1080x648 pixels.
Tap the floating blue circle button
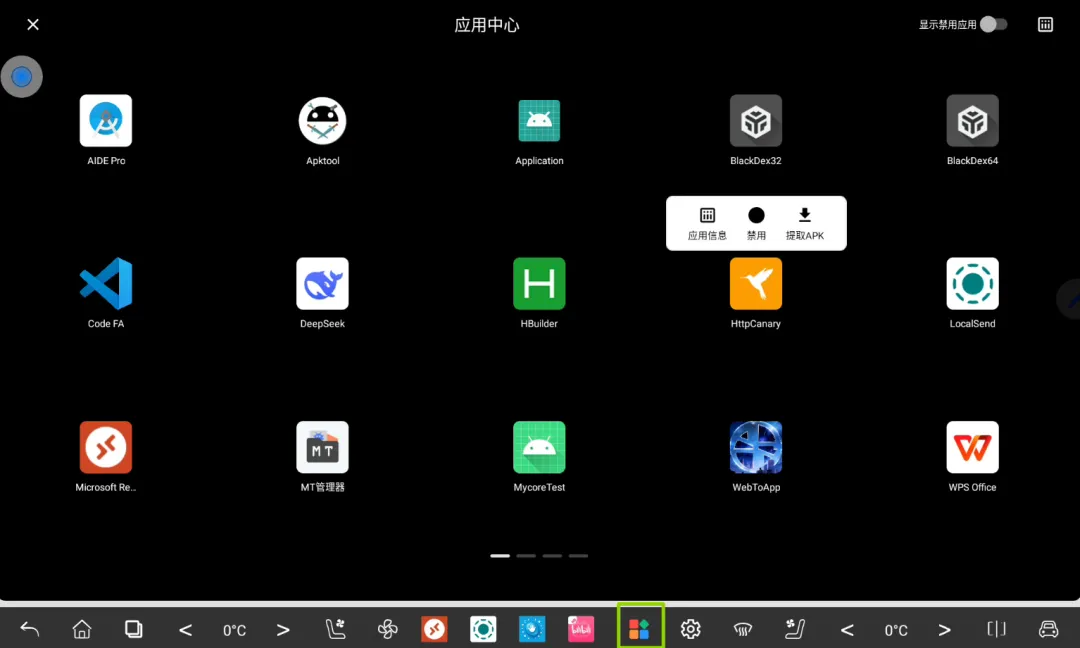[x=21, y=76]
